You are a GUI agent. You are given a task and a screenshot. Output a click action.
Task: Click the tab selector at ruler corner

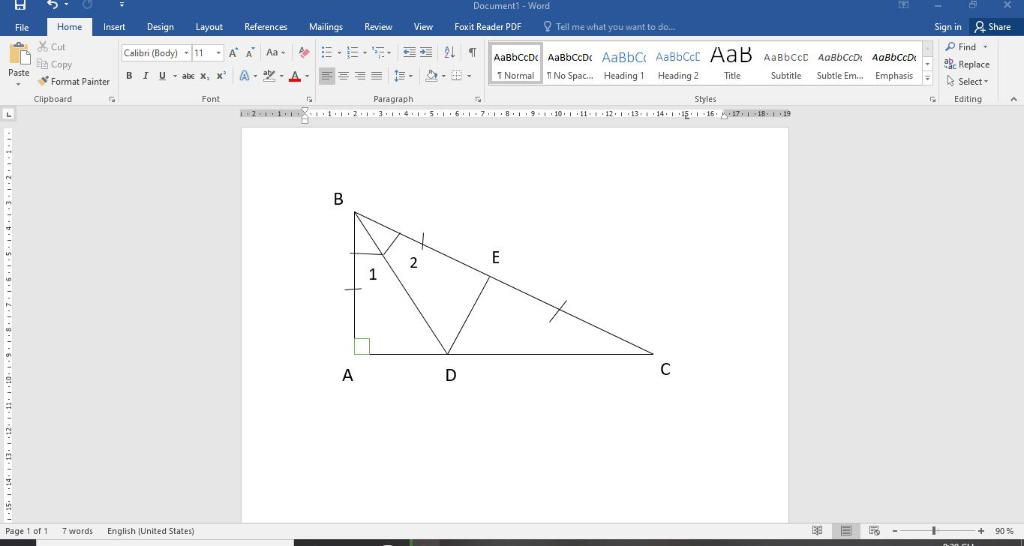tap(8, 114)
